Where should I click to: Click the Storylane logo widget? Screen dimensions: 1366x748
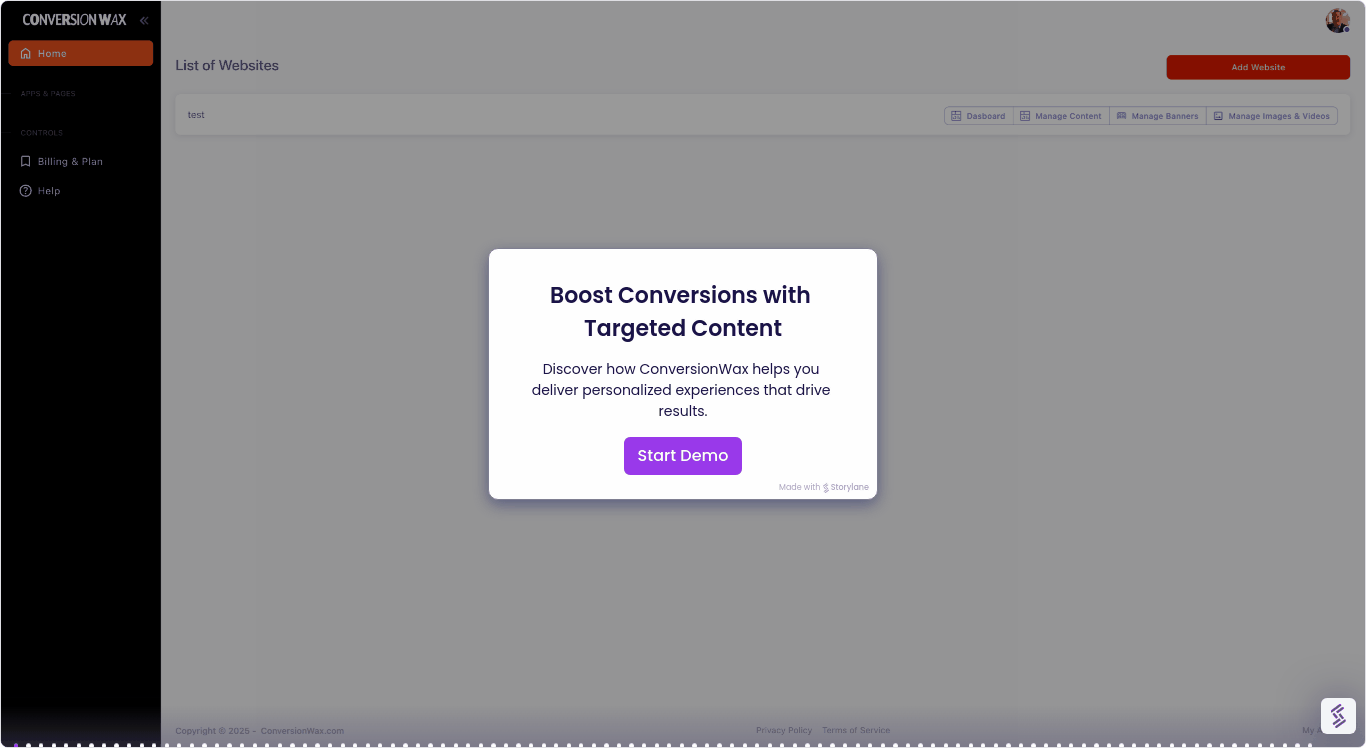pos(1338,716)
